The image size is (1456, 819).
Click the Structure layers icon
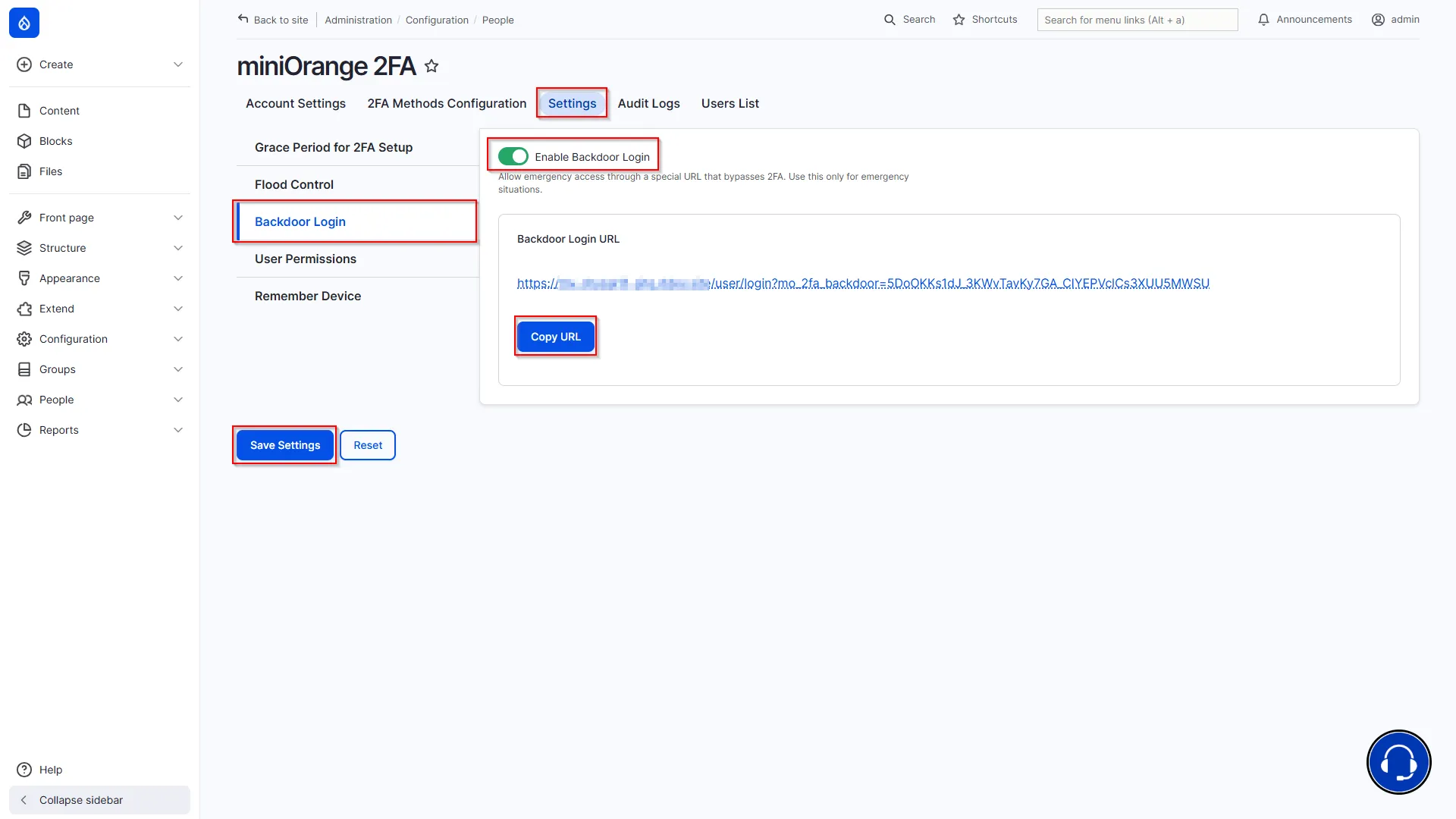[x=24, y=248]
